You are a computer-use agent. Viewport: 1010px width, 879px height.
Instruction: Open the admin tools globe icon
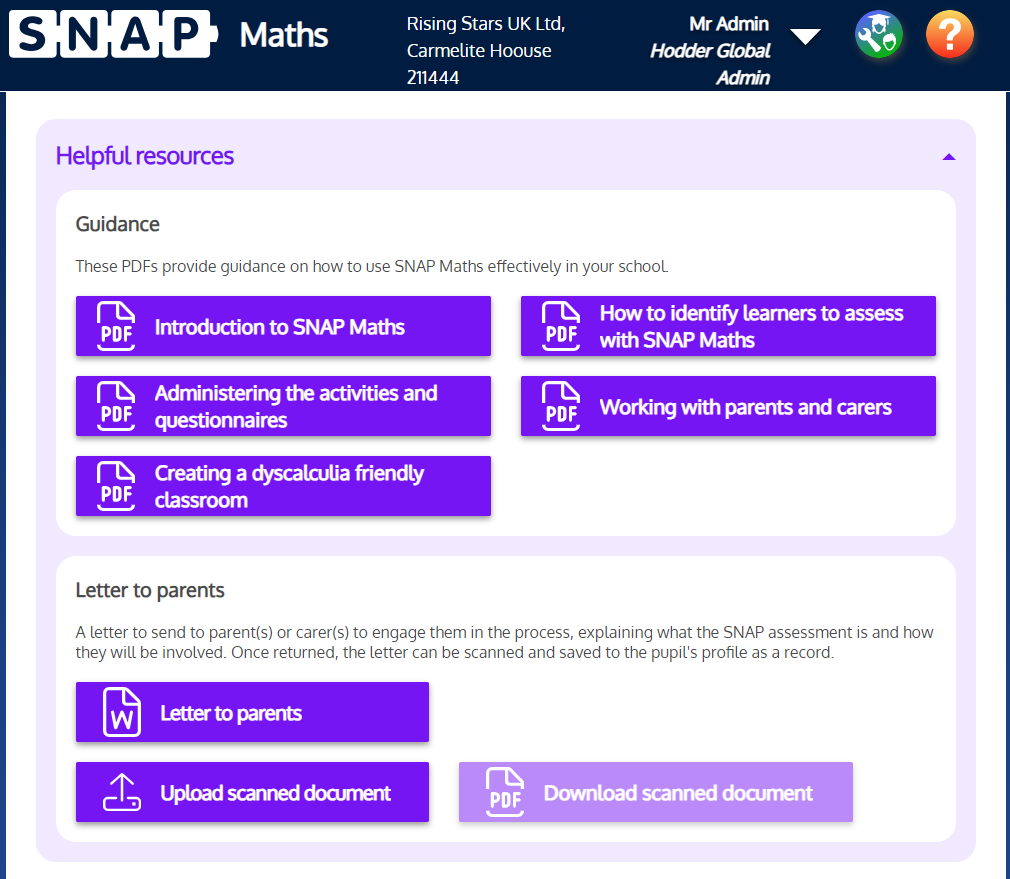[879, 36]
